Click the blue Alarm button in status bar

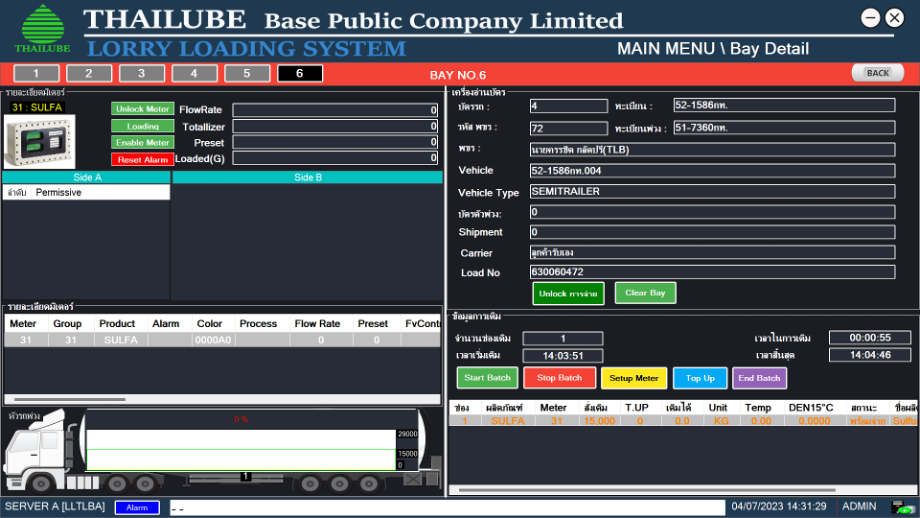pyautogui.click(x=137, y=507)
